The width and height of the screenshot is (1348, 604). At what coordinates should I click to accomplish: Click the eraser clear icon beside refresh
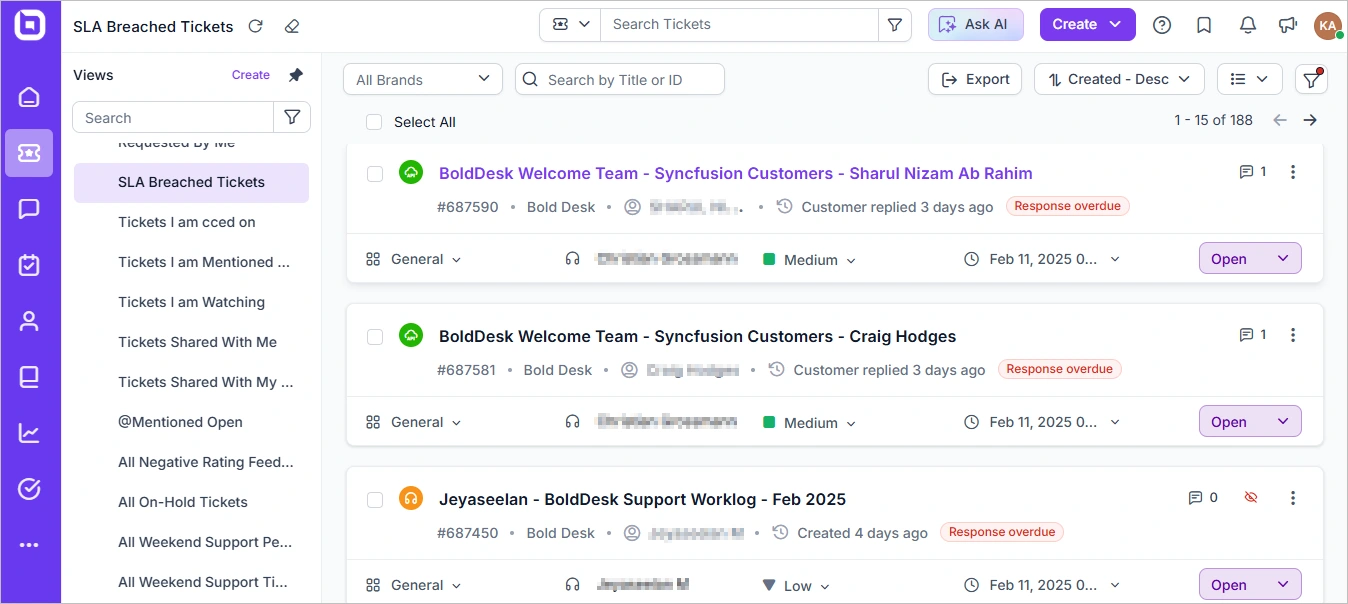tap(291, 26)
